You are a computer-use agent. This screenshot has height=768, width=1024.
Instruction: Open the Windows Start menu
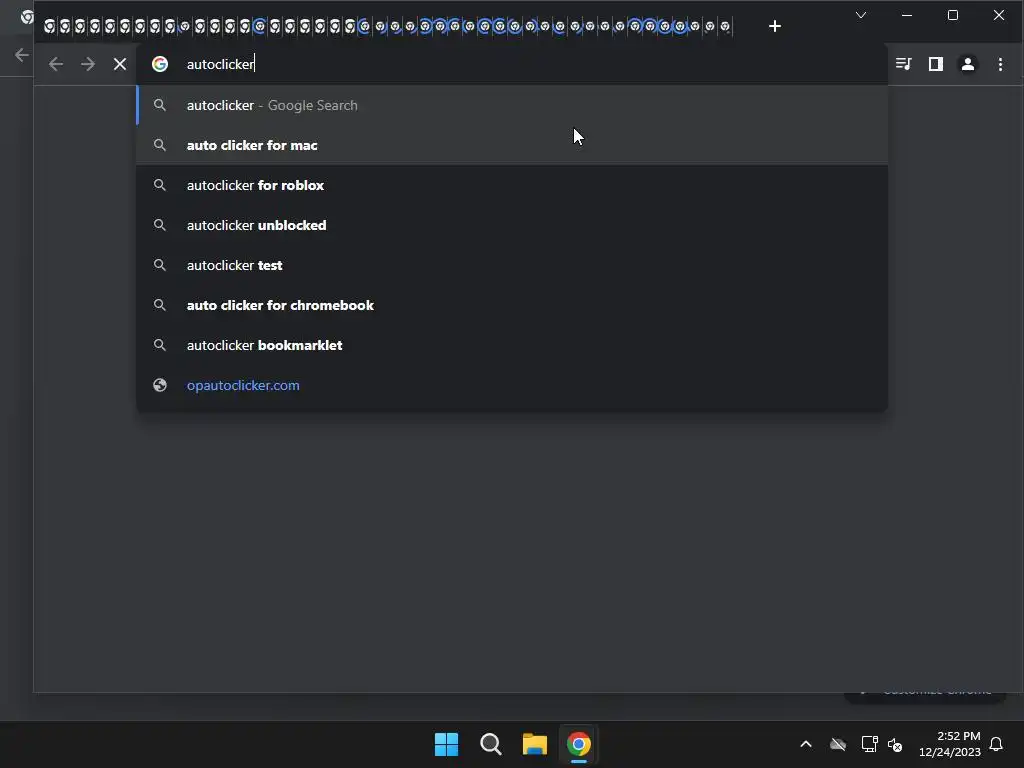[447, 744]
